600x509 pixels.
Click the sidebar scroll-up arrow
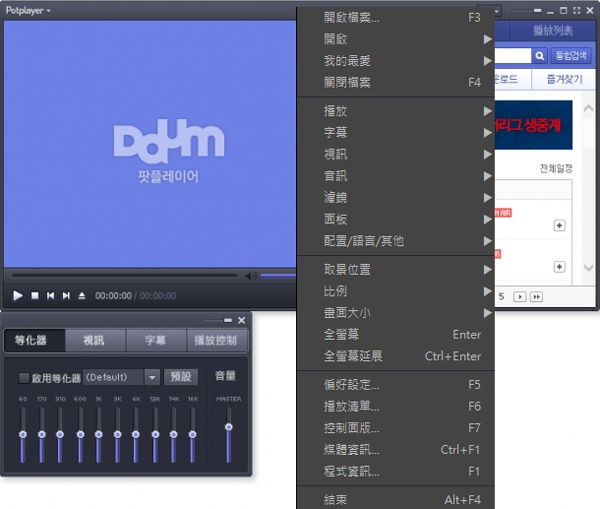(589, 109)
